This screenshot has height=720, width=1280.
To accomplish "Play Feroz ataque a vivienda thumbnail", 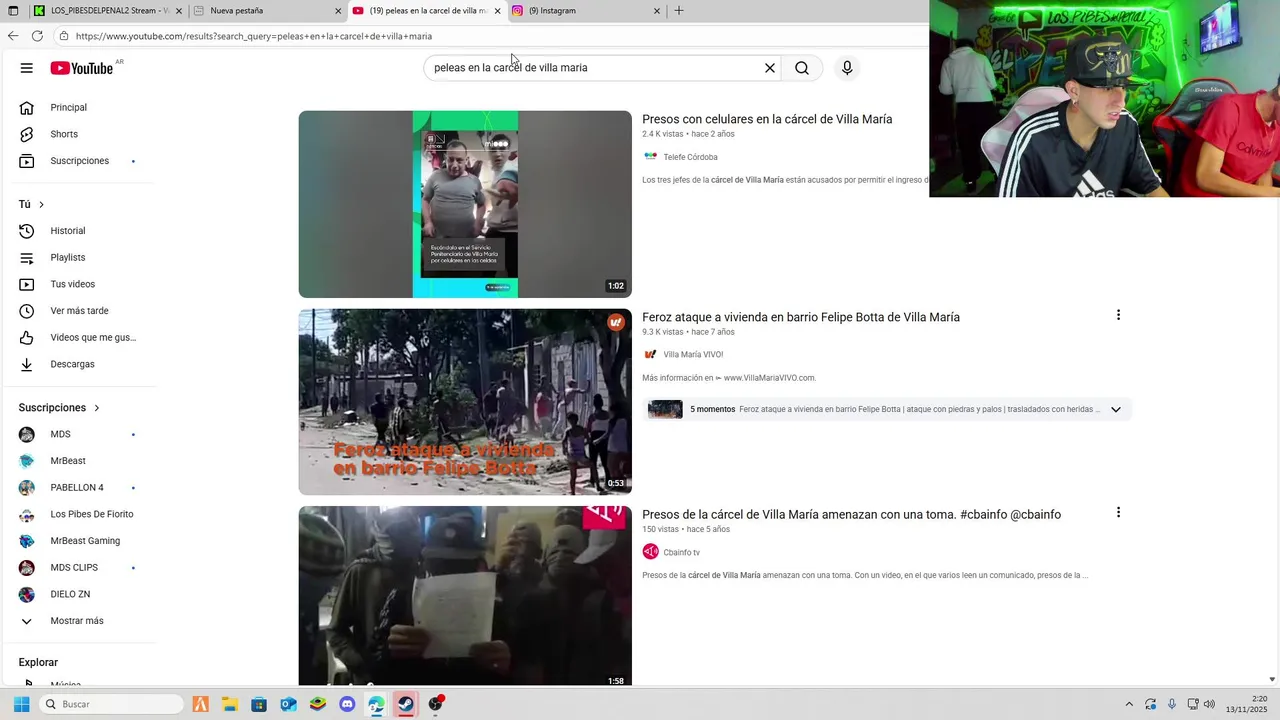I will [465, 402].
